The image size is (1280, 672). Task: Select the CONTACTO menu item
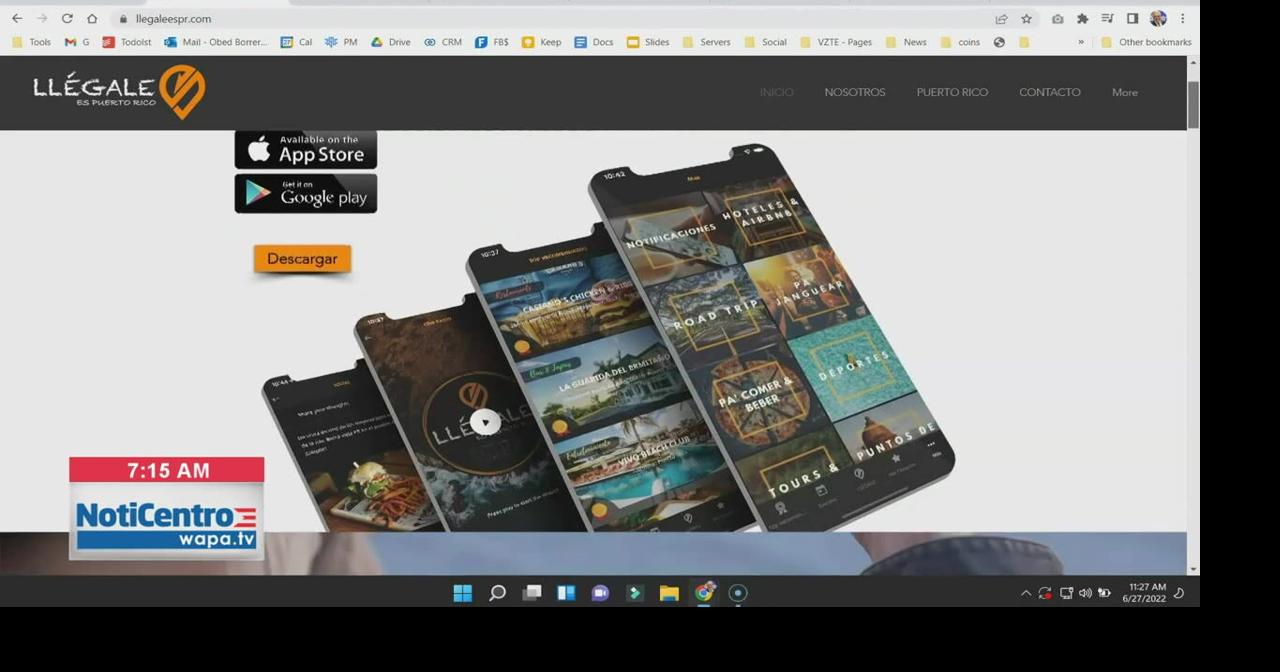[1049, 92]
